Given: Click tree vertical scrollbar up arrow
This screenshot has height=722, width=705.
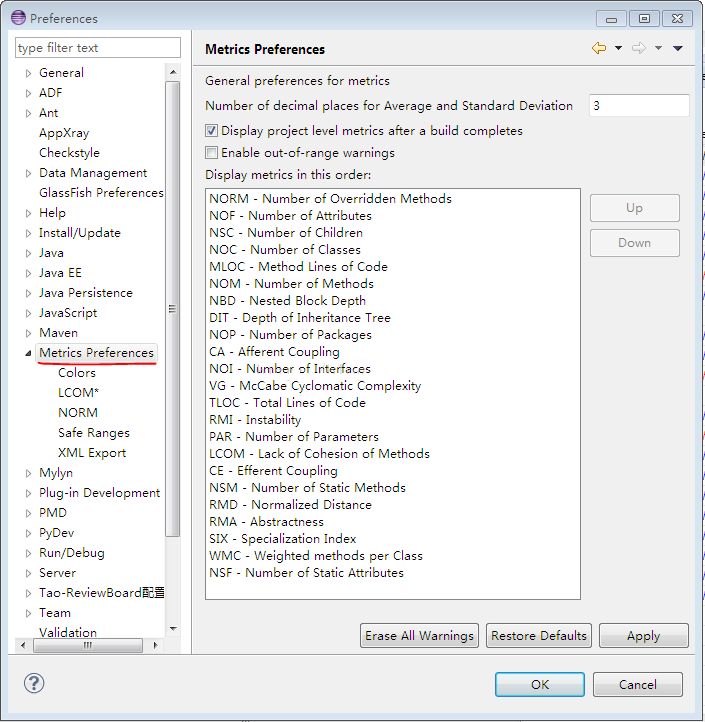Looking at the screenshot, I should coord(173,72).
